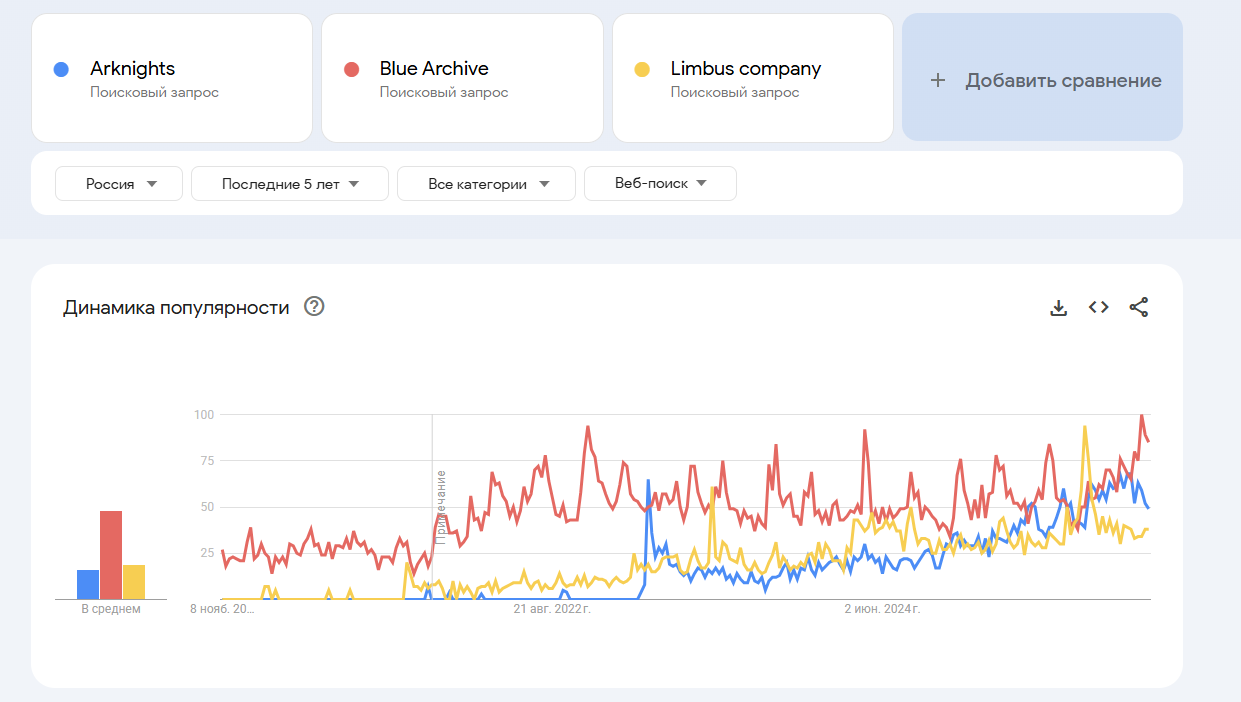The width and height of the screenshot is (1241, 702).
Task: Click the blue average bar for Arknights
Action: pos(88,584)
